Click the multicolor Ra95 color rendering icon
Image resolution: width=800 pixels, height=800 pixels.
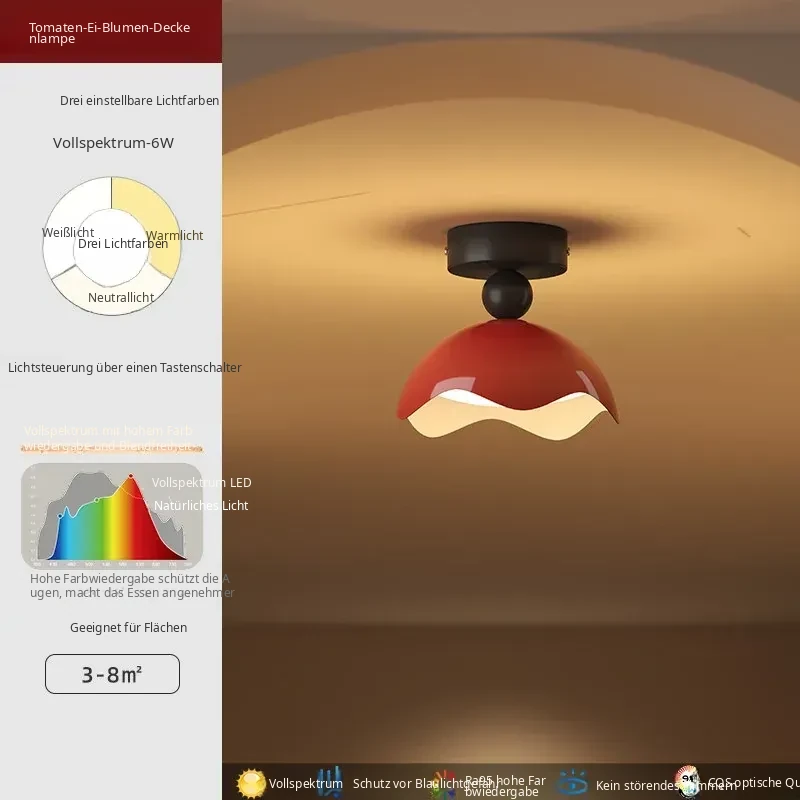point(444,784)
